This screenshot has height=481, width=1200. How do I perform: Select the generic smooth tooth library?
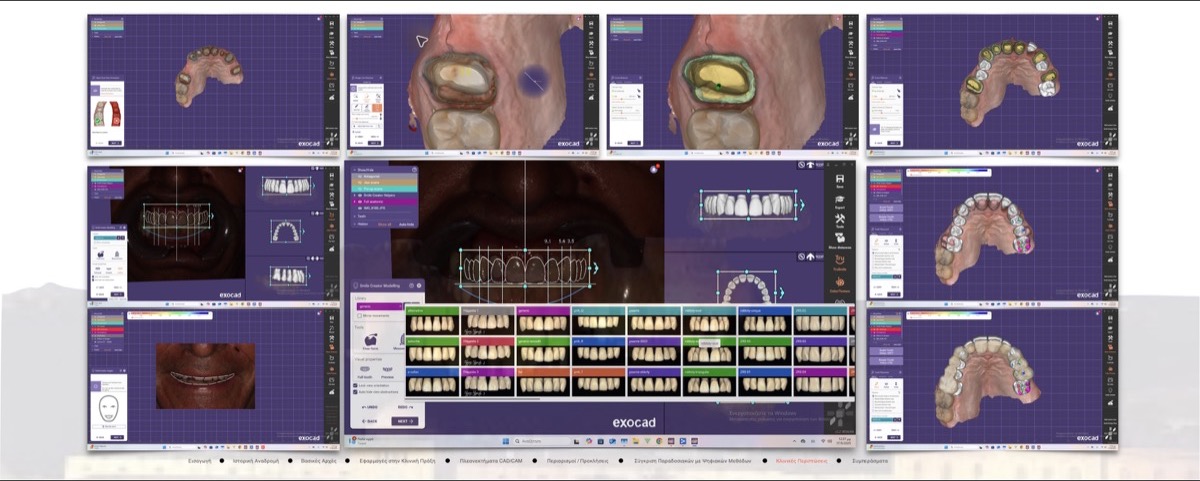pos(545,350)
